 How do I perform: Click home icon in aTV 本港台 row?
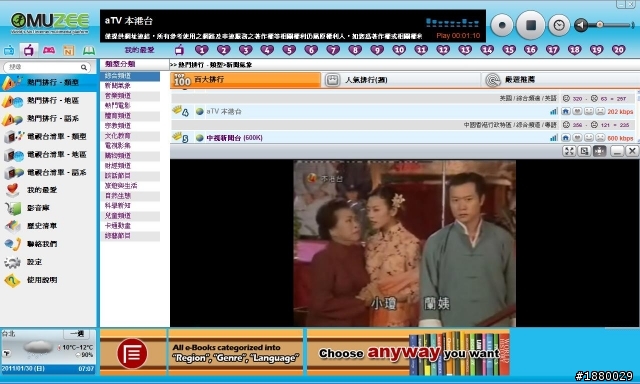point(566,111)
